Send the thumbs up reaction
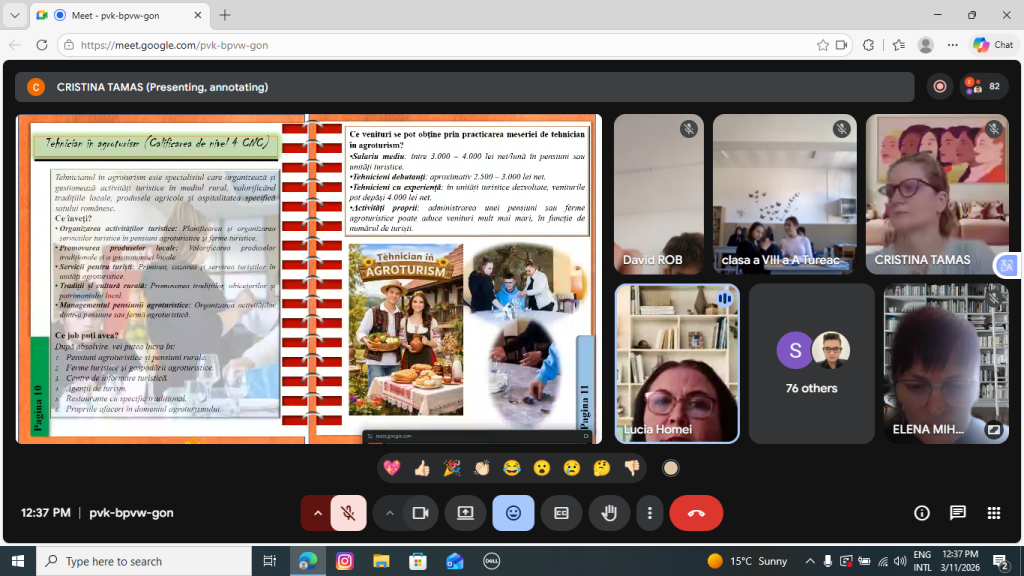Viewport: 1024px width, 576px height. point(421,467)
